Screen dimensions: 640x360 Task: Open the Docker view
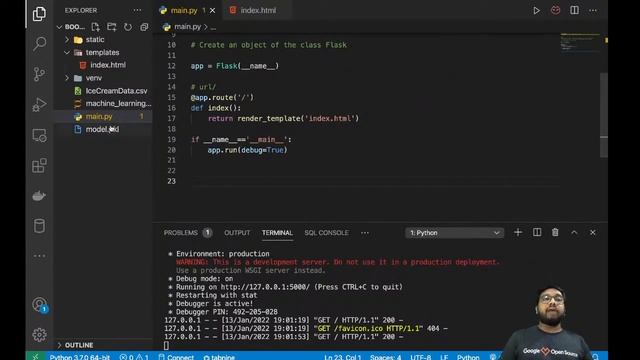(39, 196)
